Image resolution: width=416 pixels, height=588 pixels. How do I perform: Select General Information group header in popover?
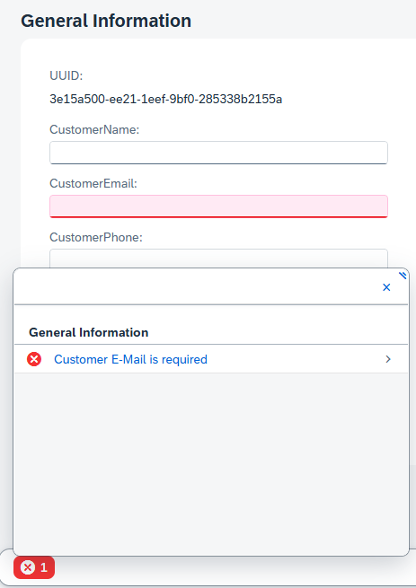click(89, 333)
